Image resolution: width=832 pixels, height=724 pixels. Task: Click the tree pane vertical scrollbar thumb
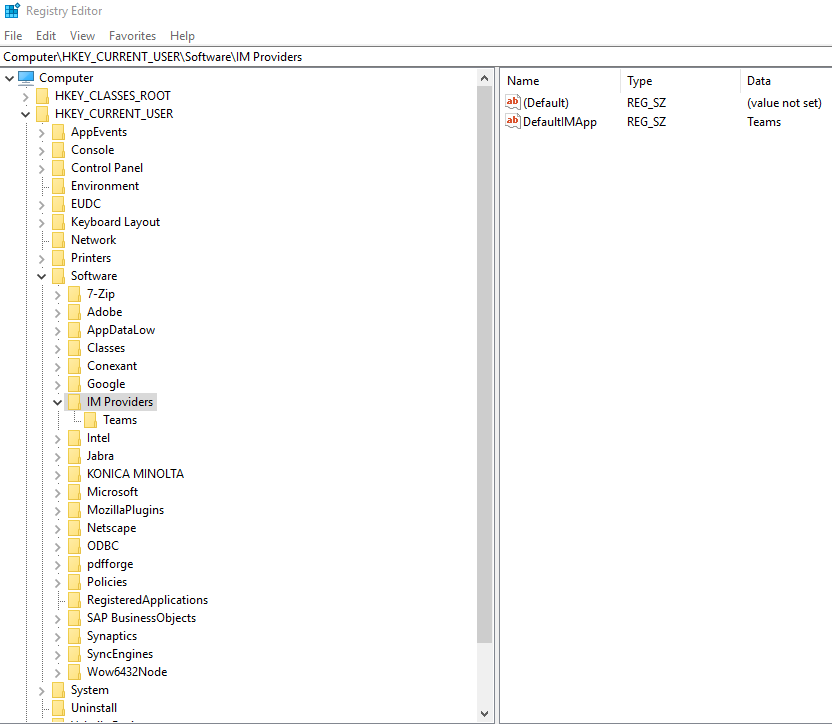[484, 365]
